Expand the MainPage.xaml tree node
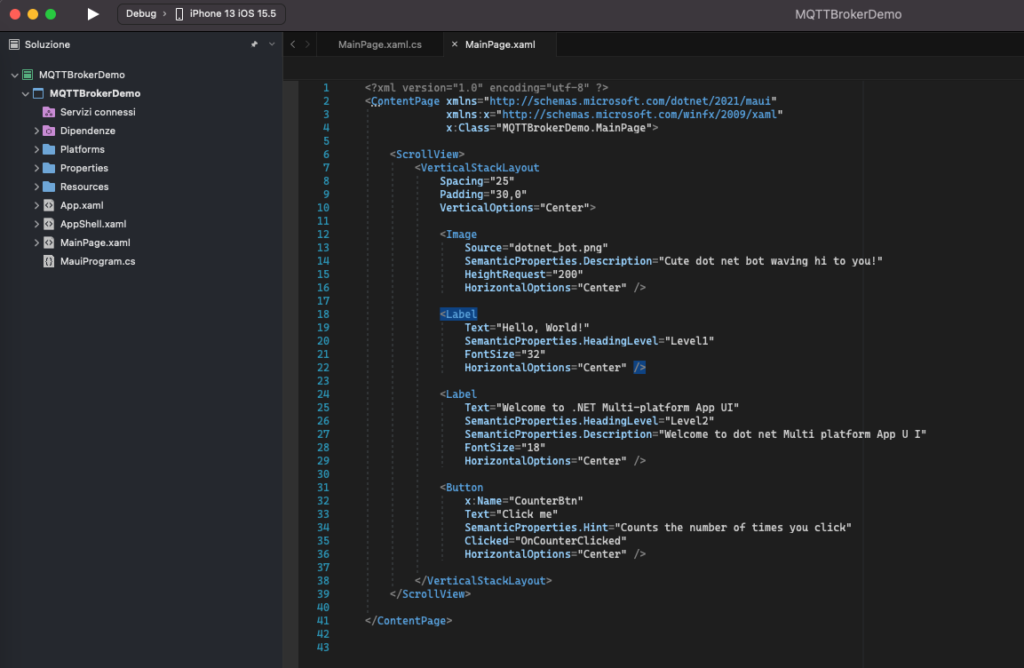Image resolution: width=1024 pixels, height=668 pixels. [37, 242]
